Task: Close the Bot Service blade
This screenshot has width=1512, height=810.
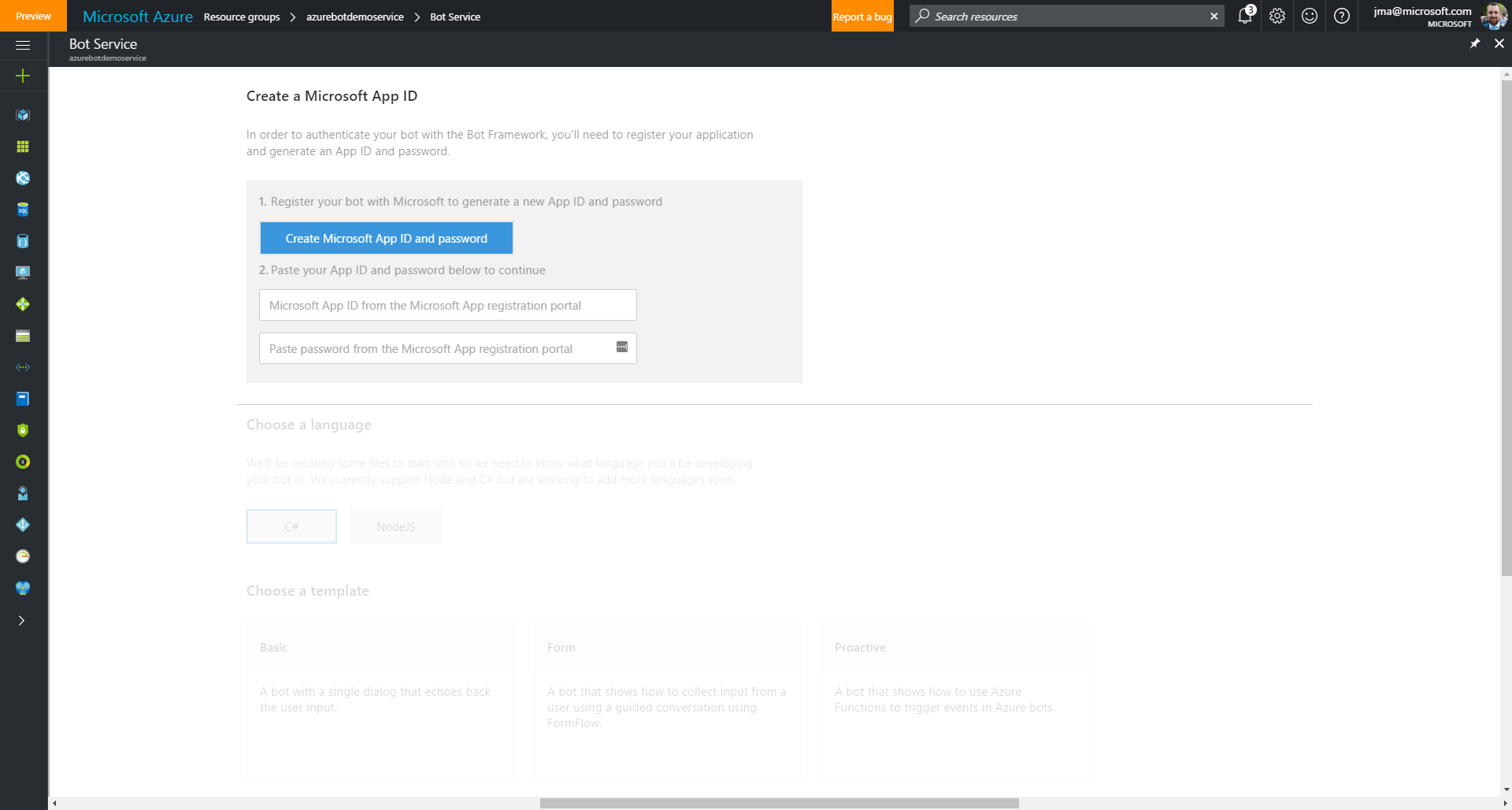Action: point(1499,43)
